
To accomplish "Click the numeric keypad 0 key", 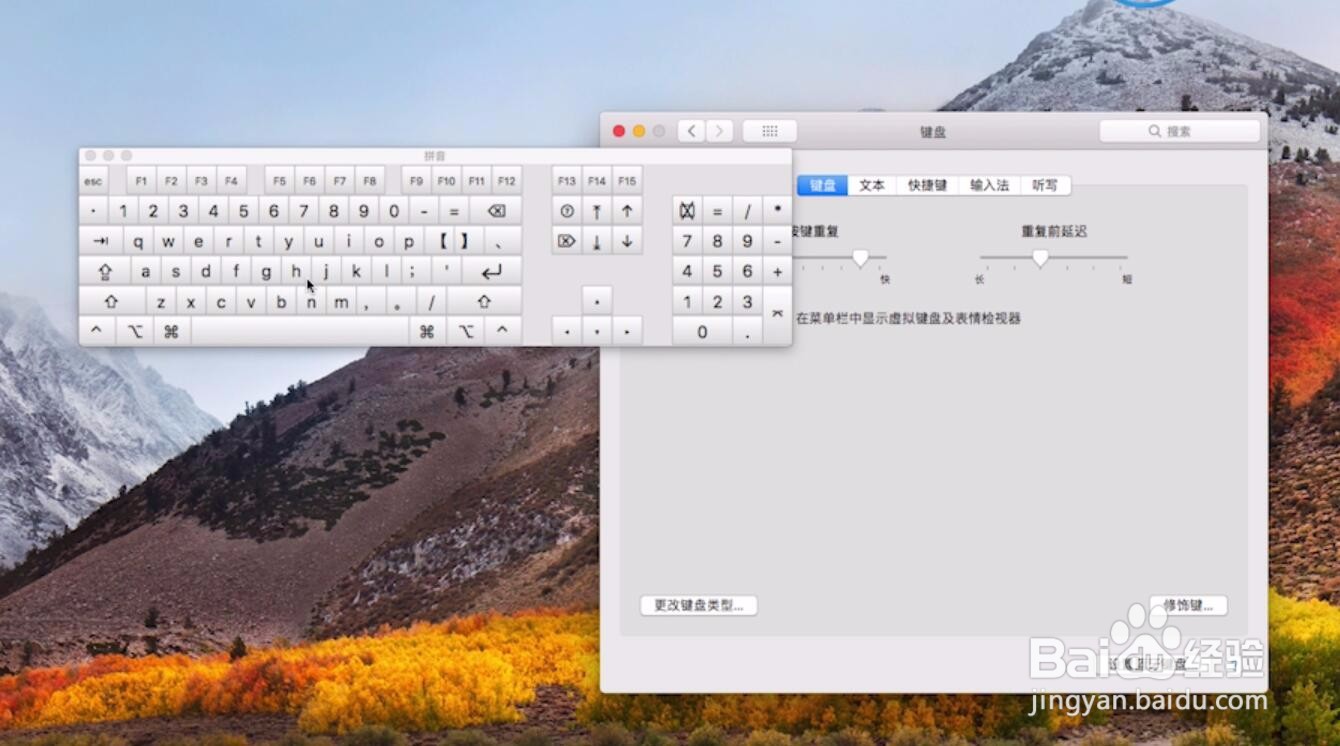I will click(x=702, y=331).
